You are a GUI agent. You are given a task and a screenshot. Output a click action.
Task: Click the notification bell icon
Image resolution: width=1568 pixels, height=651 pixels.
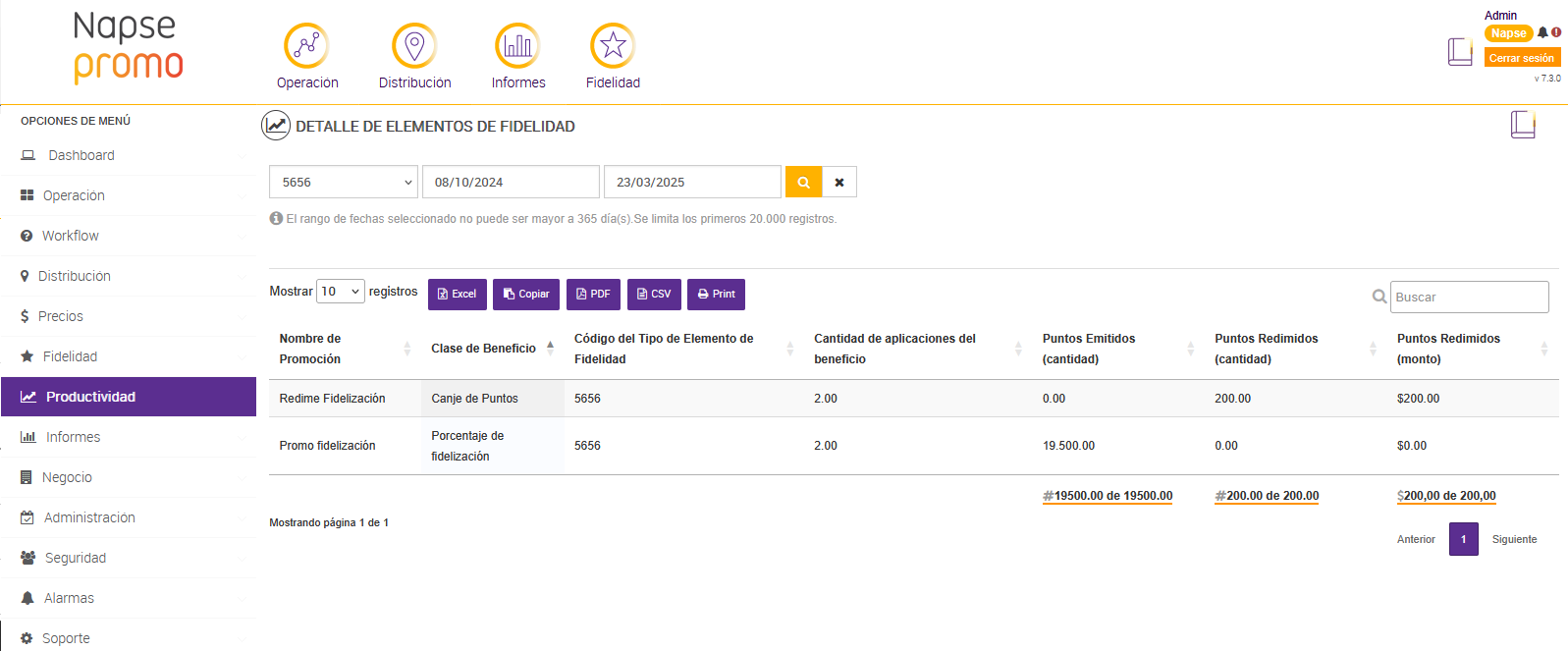1542,32
